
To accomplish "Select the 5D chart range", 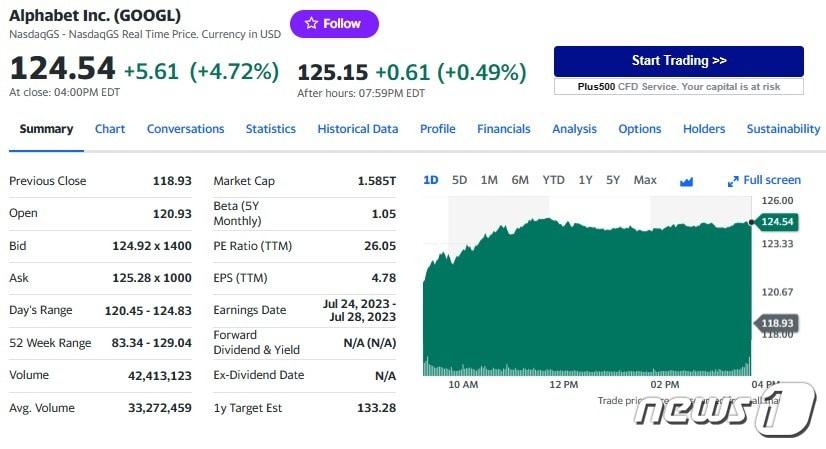I will click(459, 180).
